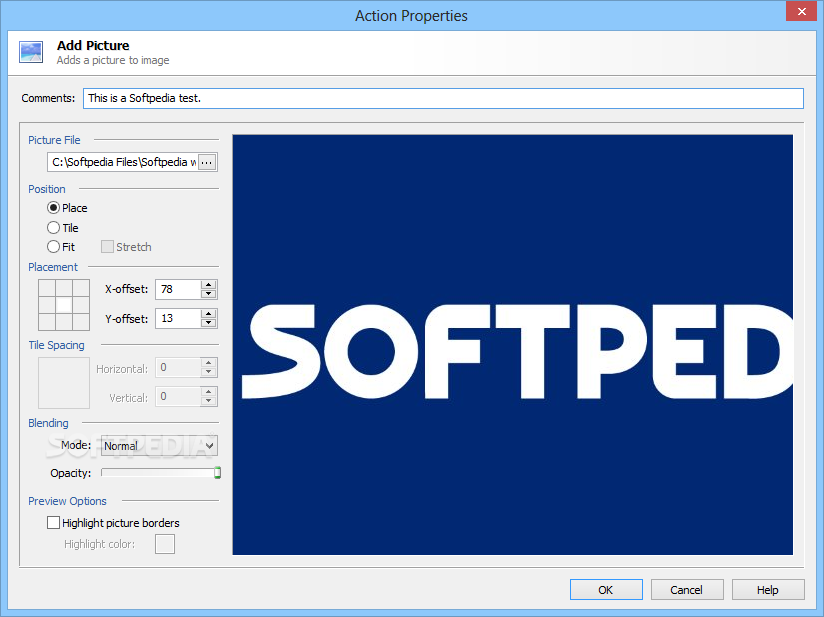This screenshot has height=617, width=824.
Task: Click the Horizontal spacing value field
Action: click(x=178, y=367)
